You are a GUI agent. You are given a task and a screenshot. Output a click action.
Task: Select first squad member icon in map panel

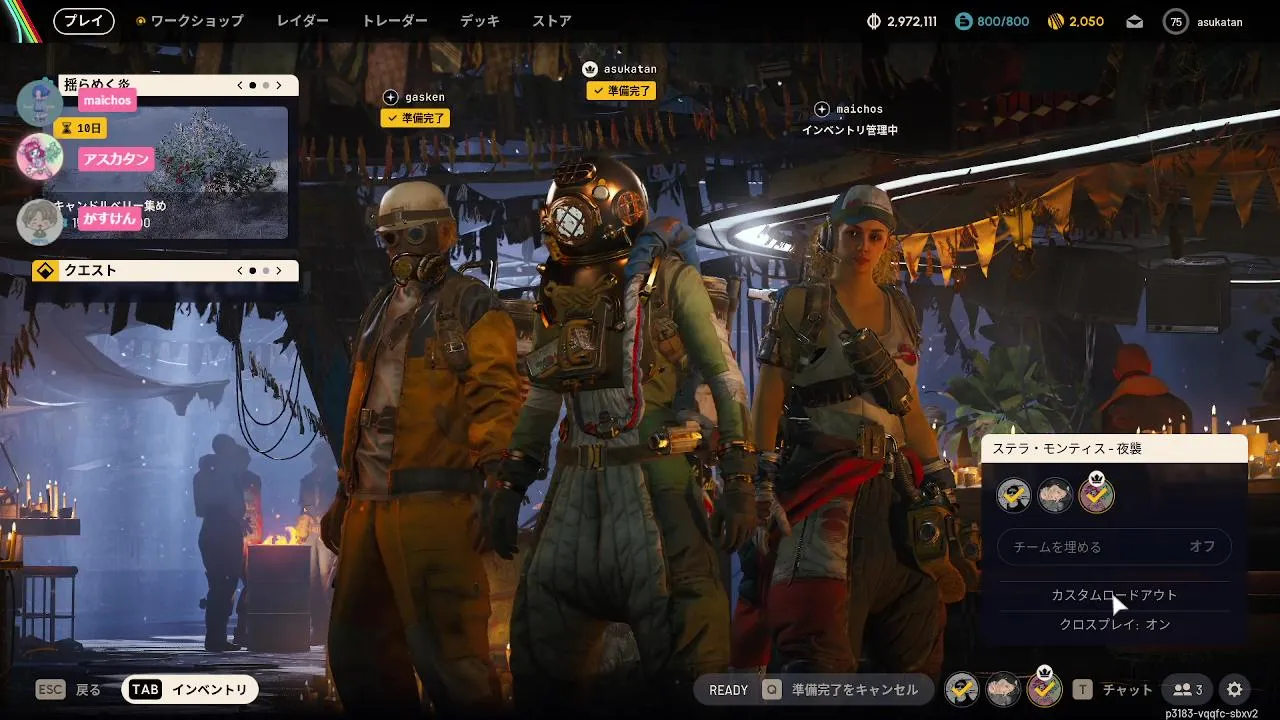(x=1014, y=495)
